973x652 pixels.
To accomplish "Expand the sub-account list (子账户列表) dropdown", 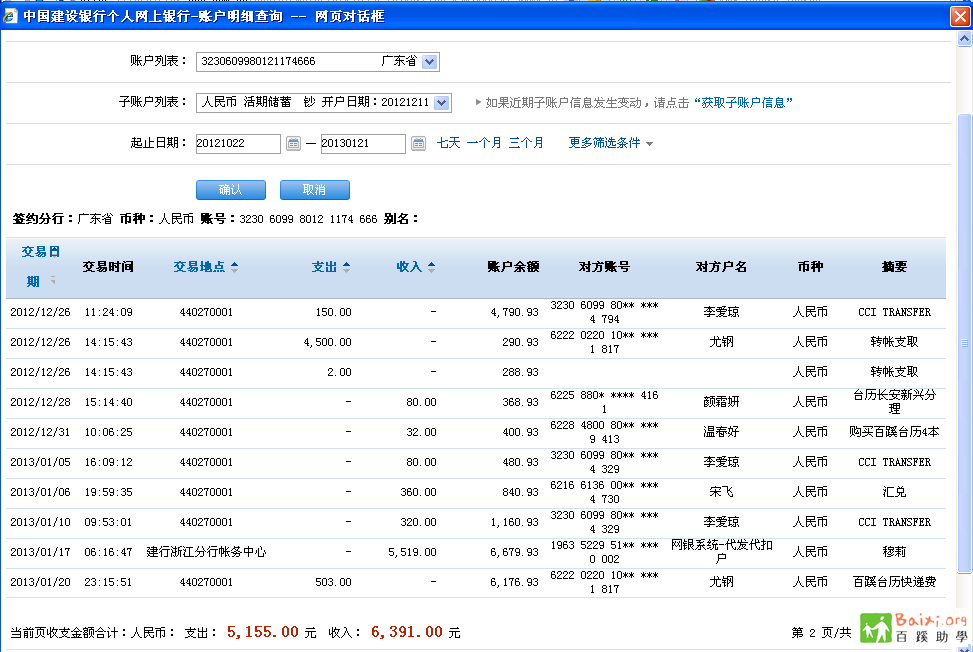I will click(x=441, y=103).
